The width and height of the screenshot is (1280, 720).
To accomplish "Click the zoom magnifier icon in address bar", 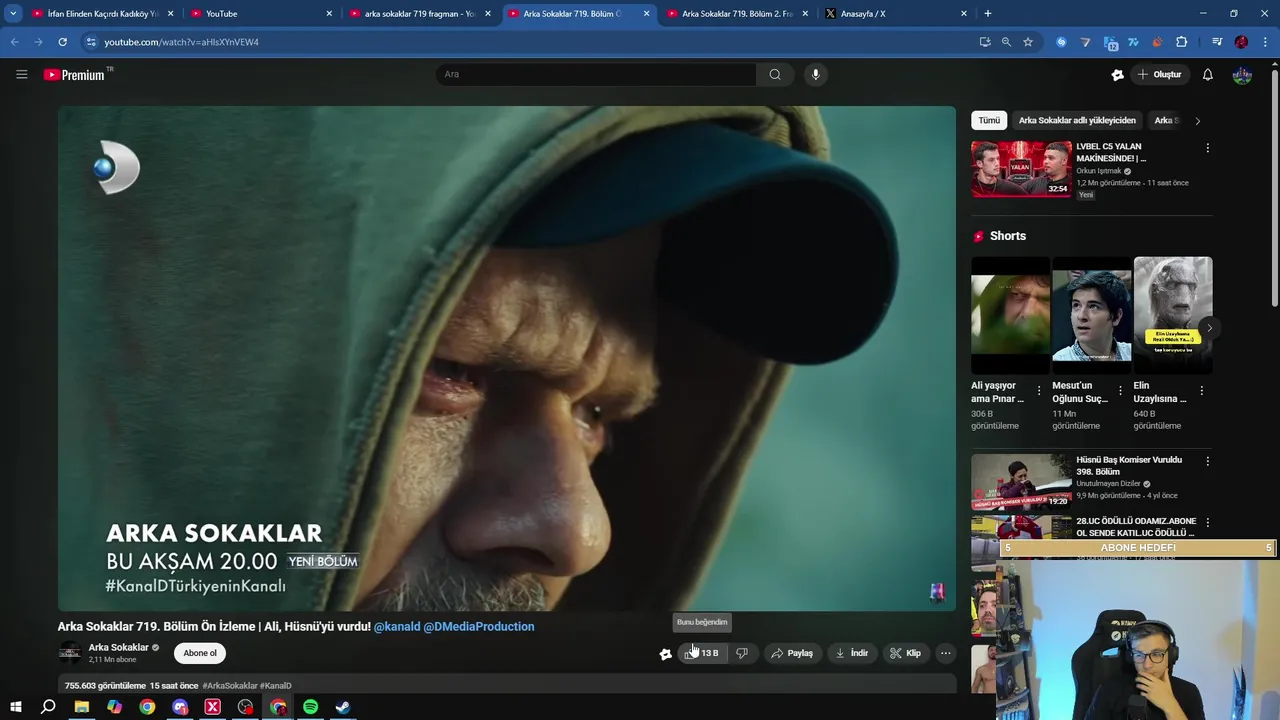I will (x=1006, y=42).
